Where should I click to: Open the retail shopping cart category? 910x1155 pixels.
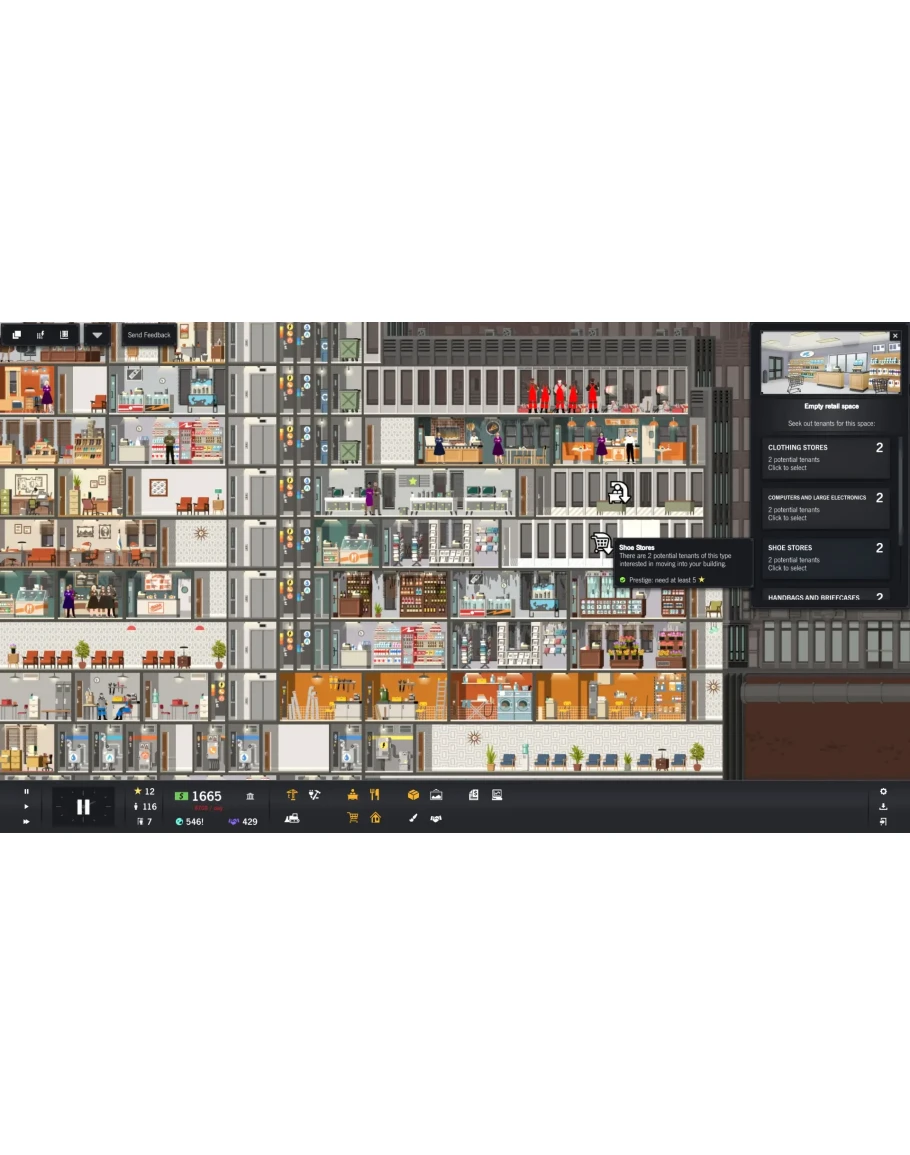353,818
